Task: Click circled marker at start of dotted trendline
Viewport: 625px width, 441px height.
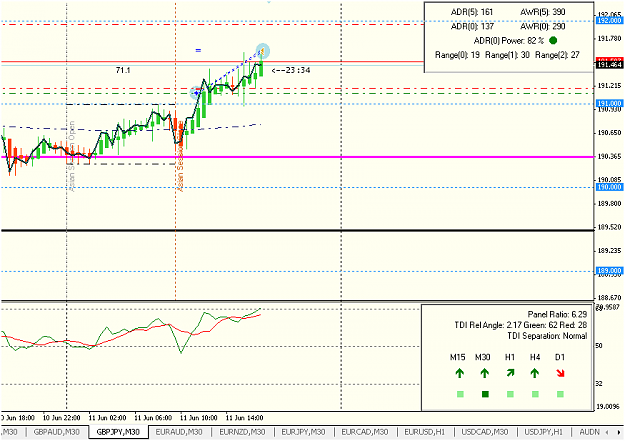Action: [x=196, y=93]
